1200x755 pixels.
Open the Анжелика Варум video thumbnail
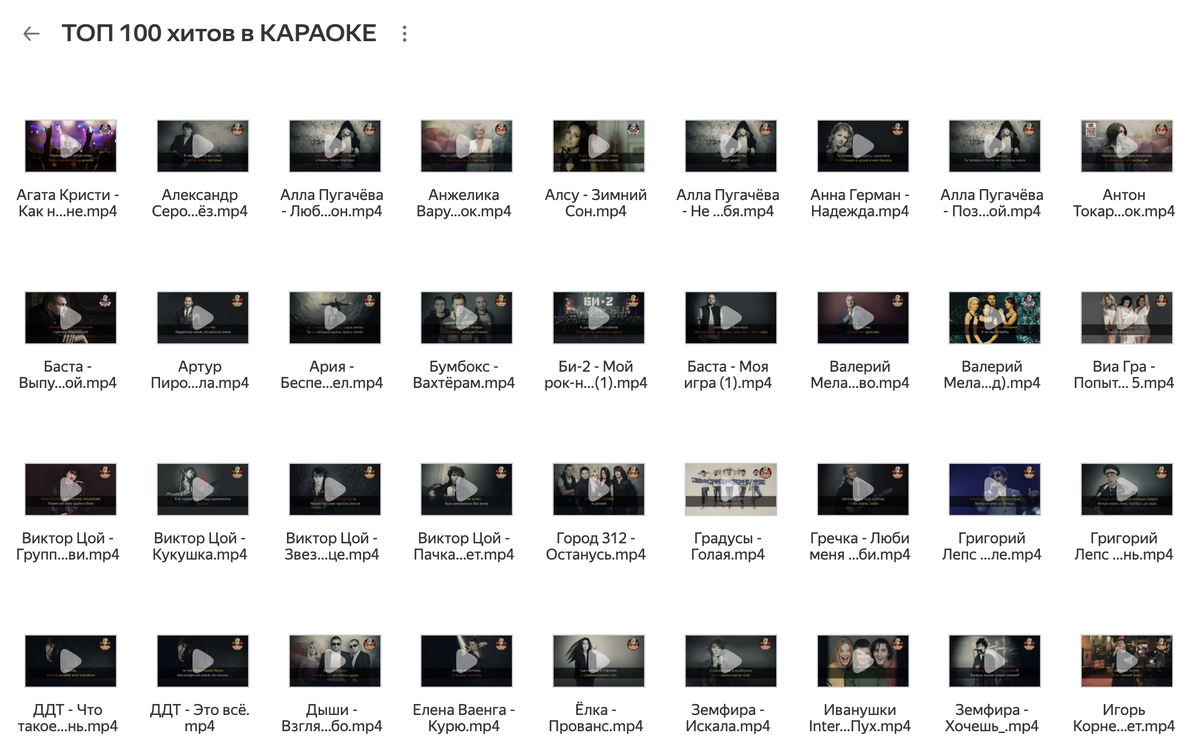point(466,146)
